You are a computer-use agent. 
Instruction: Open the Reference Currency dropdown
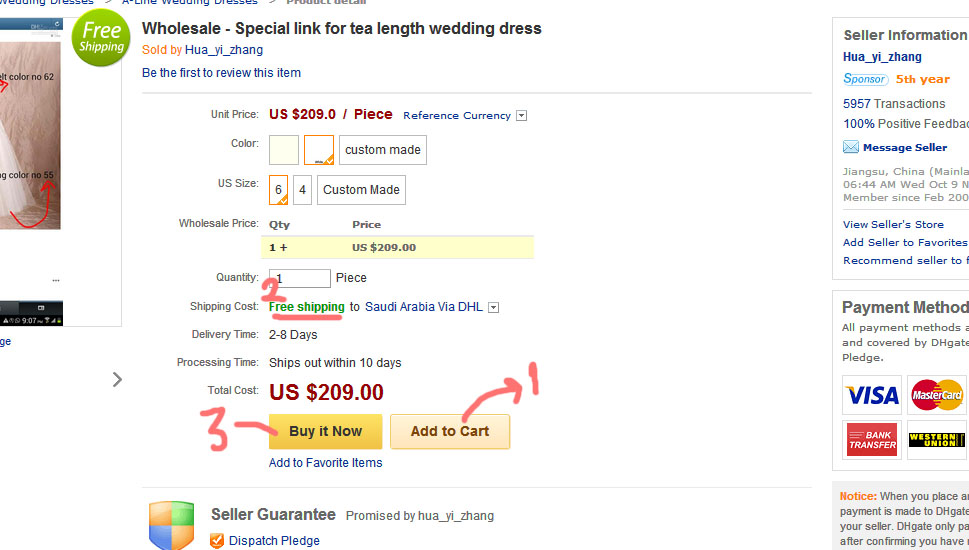(521, 116)
